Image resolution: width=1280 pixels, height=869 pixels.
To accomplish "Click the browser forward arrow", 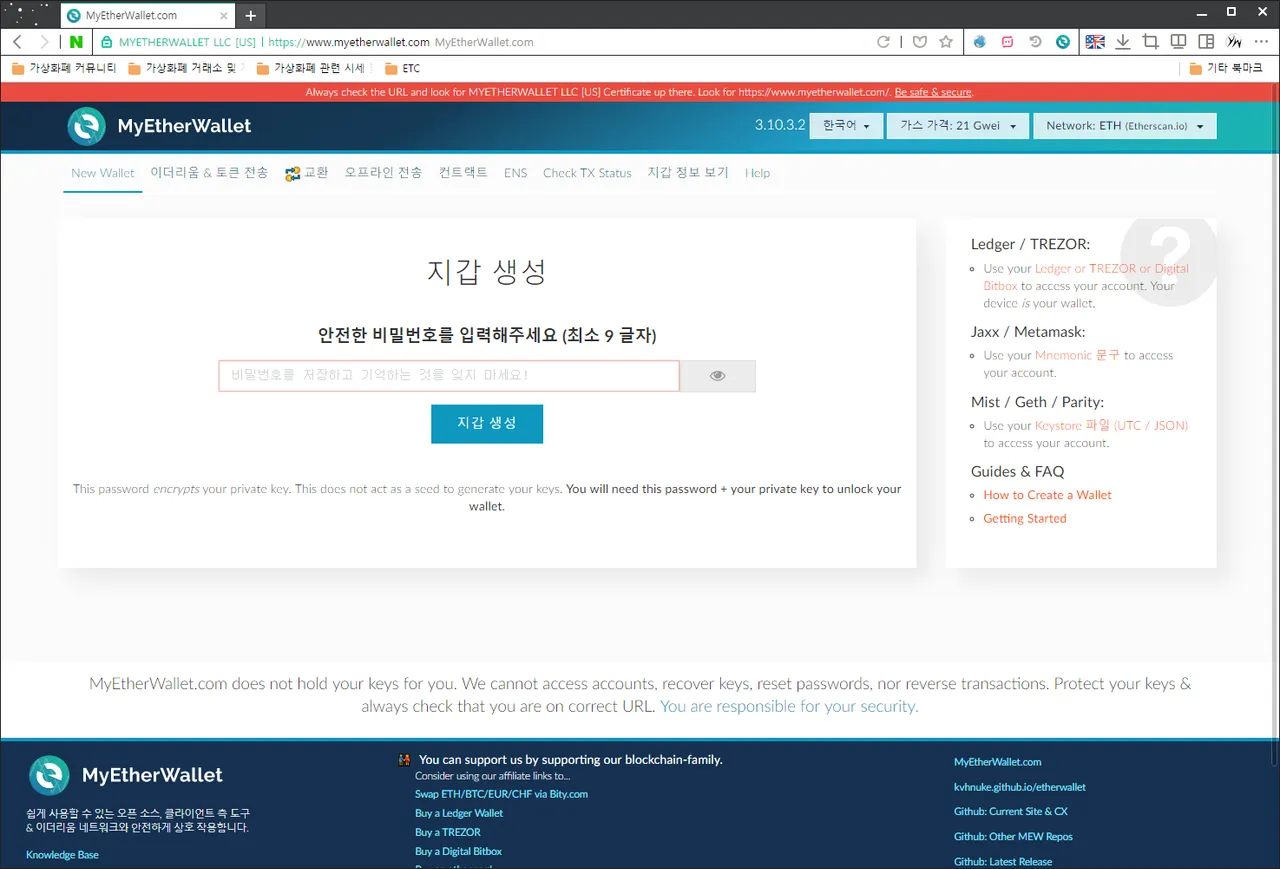I will tap(44, 42).
